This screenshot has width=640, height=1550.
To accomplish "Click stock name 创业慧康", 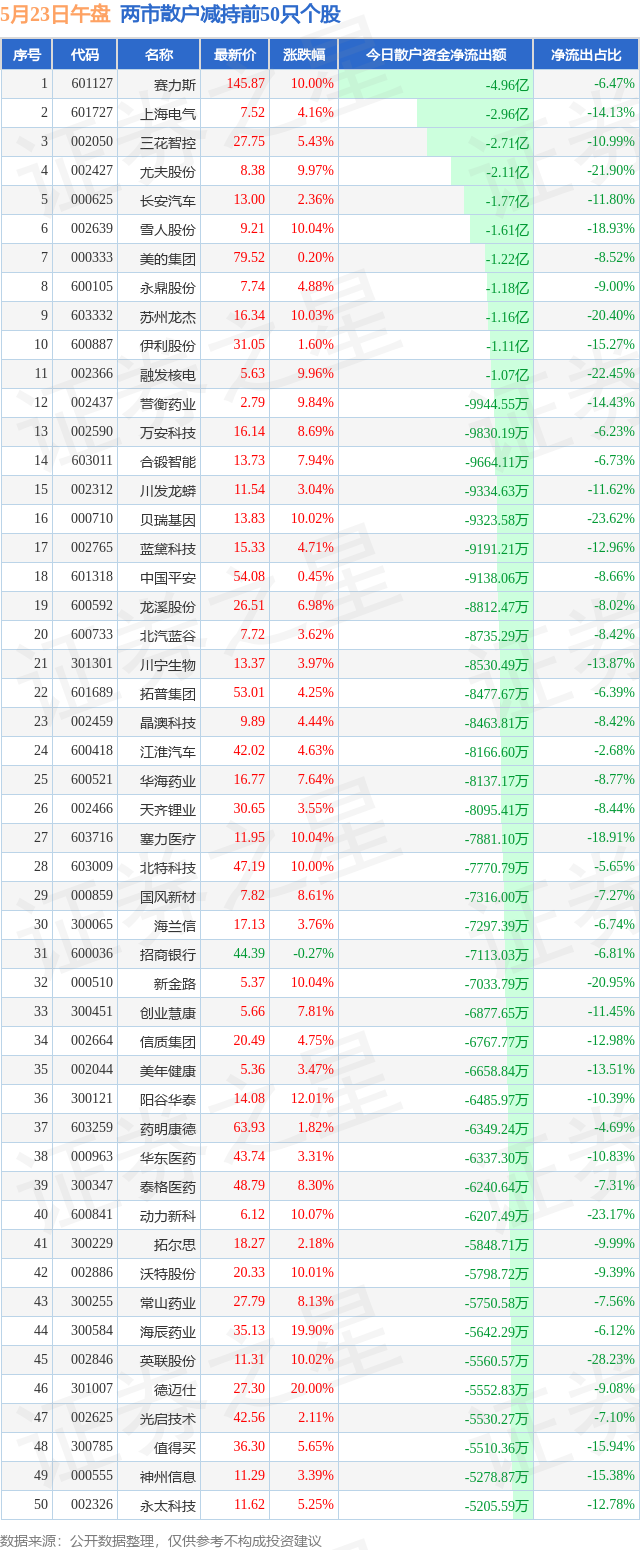I will click(169, 1012).
